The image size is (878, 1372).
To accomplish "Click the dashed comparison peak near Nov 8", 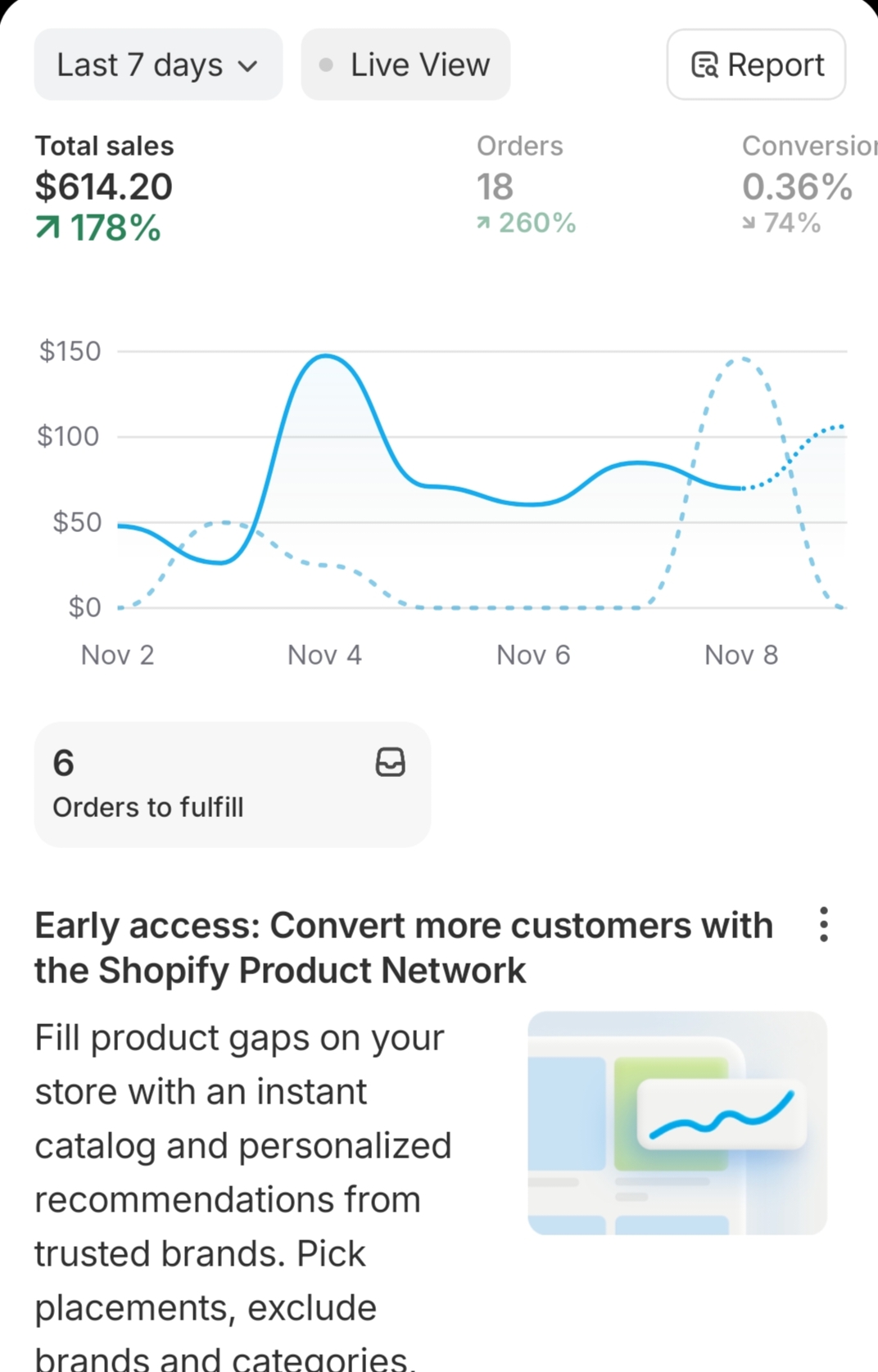I will click(x=741, y=359).
